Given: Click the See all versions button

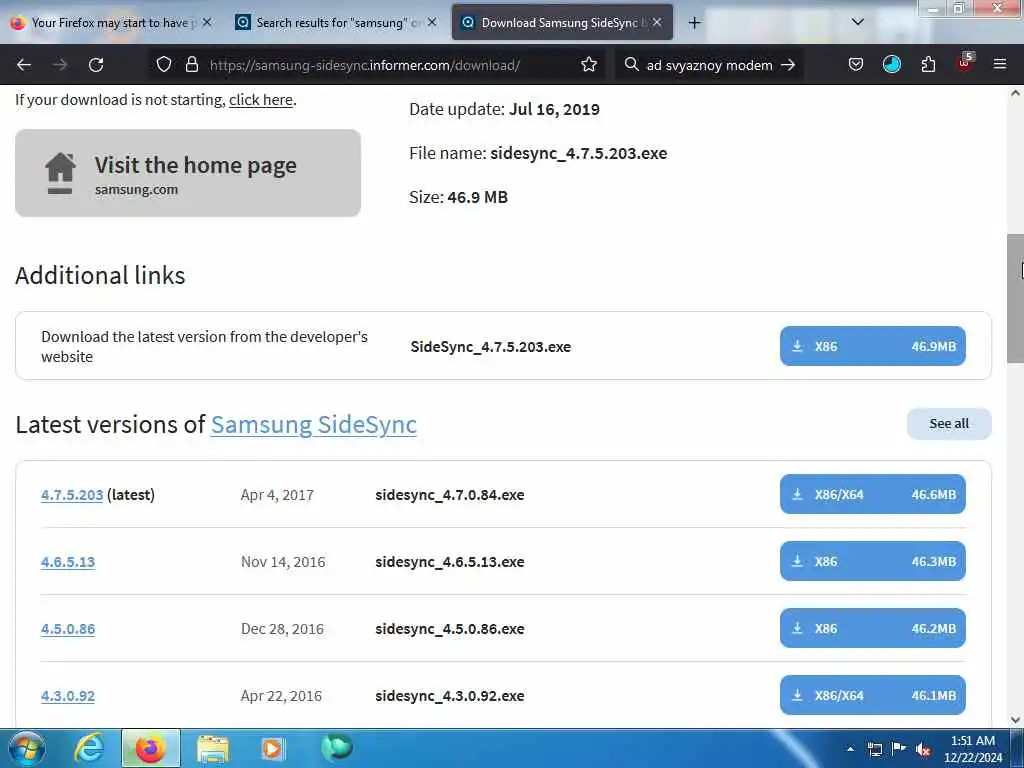Looking at the screenshot, I should tap(949, 424).
